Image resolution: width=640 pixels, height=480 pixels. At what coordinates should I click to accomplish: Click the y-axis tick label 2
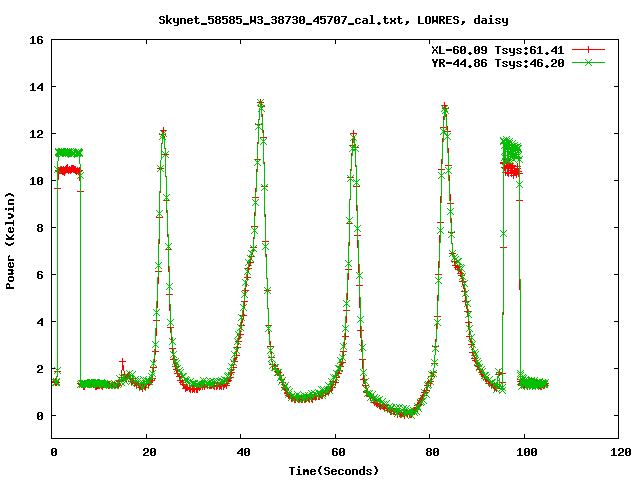click(40, 369)
